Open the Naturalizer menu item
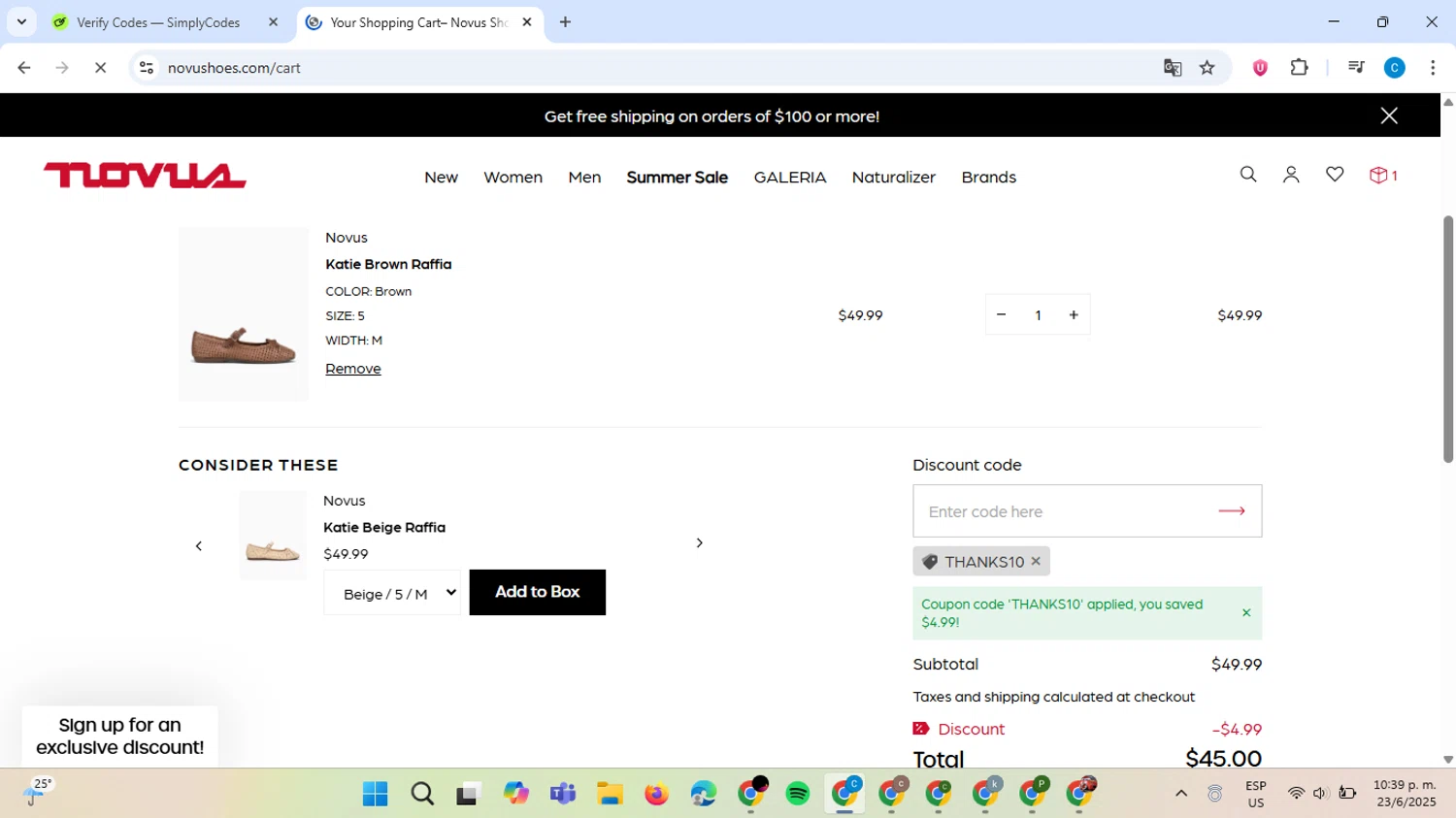 [893, 177]
